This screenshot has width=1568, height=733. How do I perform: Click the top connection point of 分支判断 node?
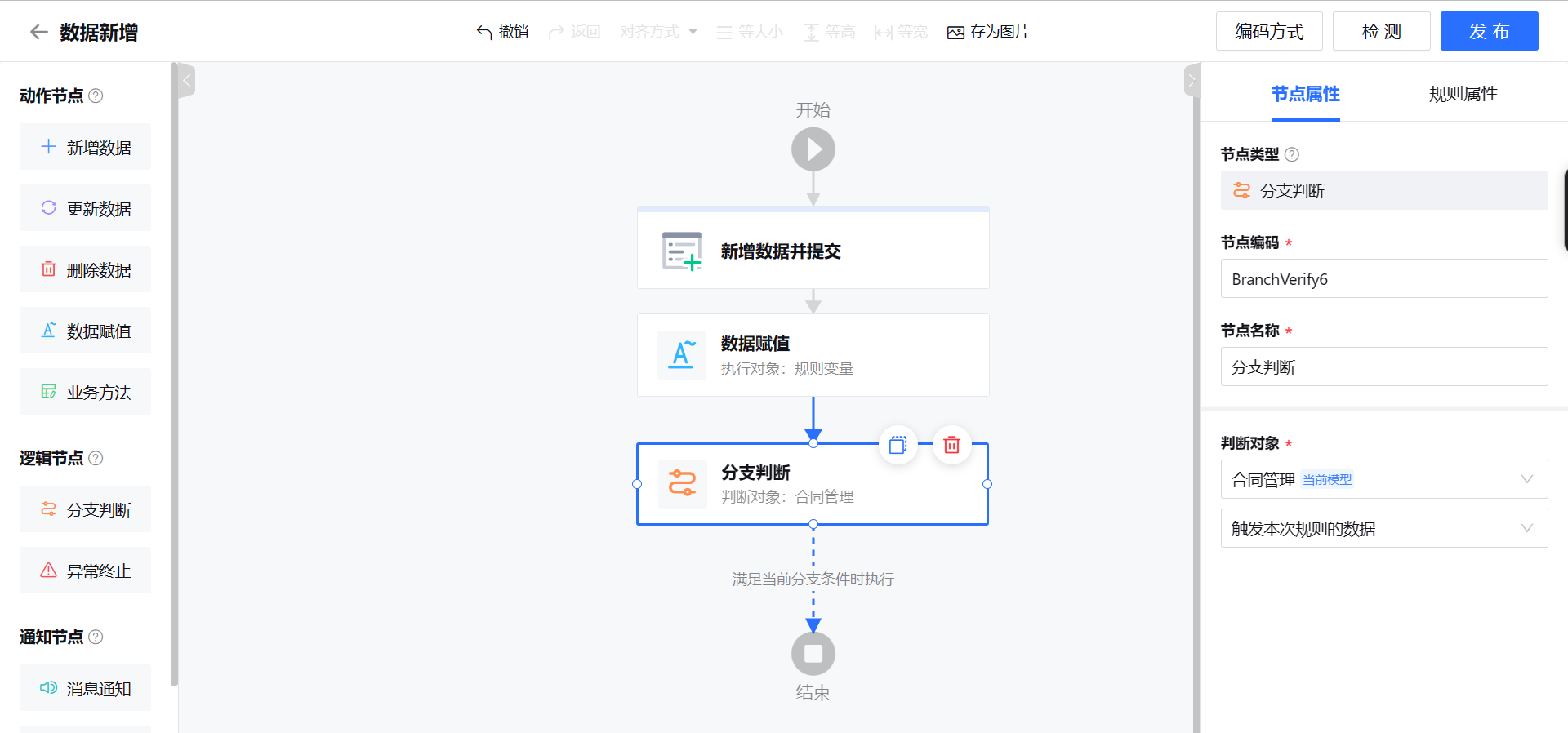click(x=813, y=443)
